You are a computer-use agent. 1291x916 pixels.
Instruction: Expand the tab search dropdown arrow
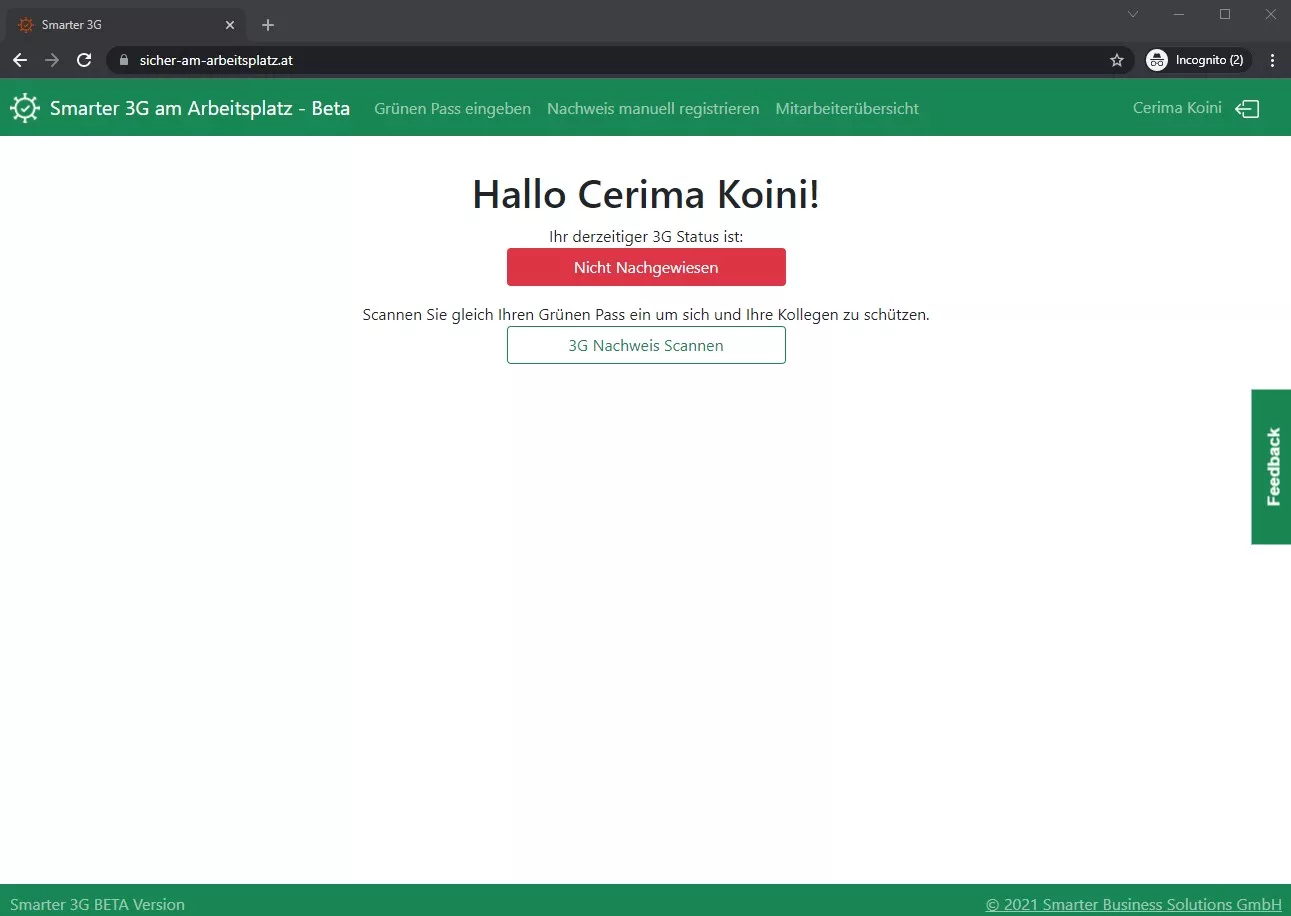tap(1133, 14)
